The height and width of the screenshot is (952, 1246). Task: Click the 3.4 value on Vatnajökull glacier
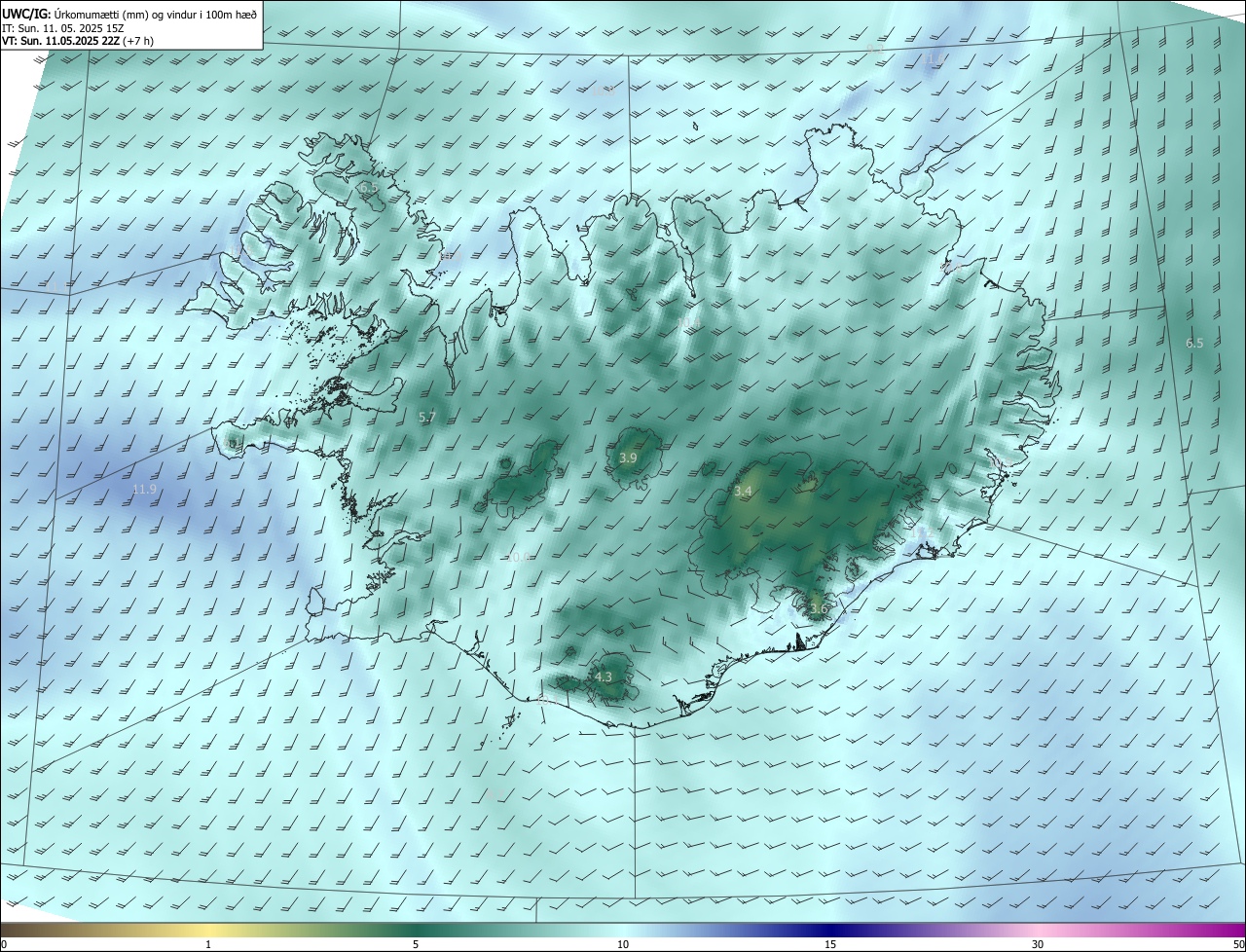[x=743, y=492]
